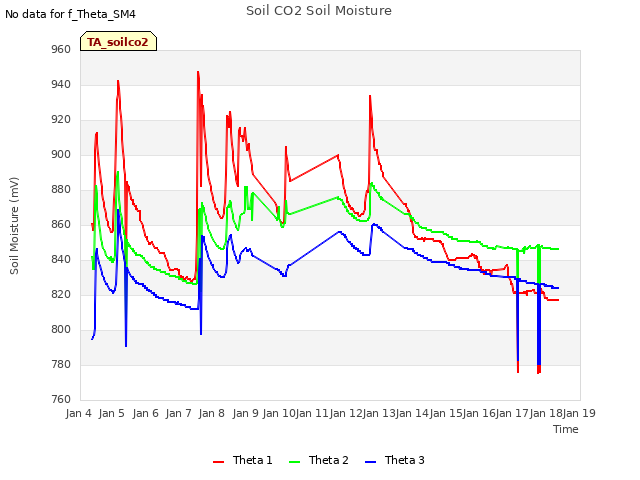Image resolution: width=640 pixels, height=480 pixels.
Task: Click the Jan 9 x-axis tick label
Action: pos(245,413)
